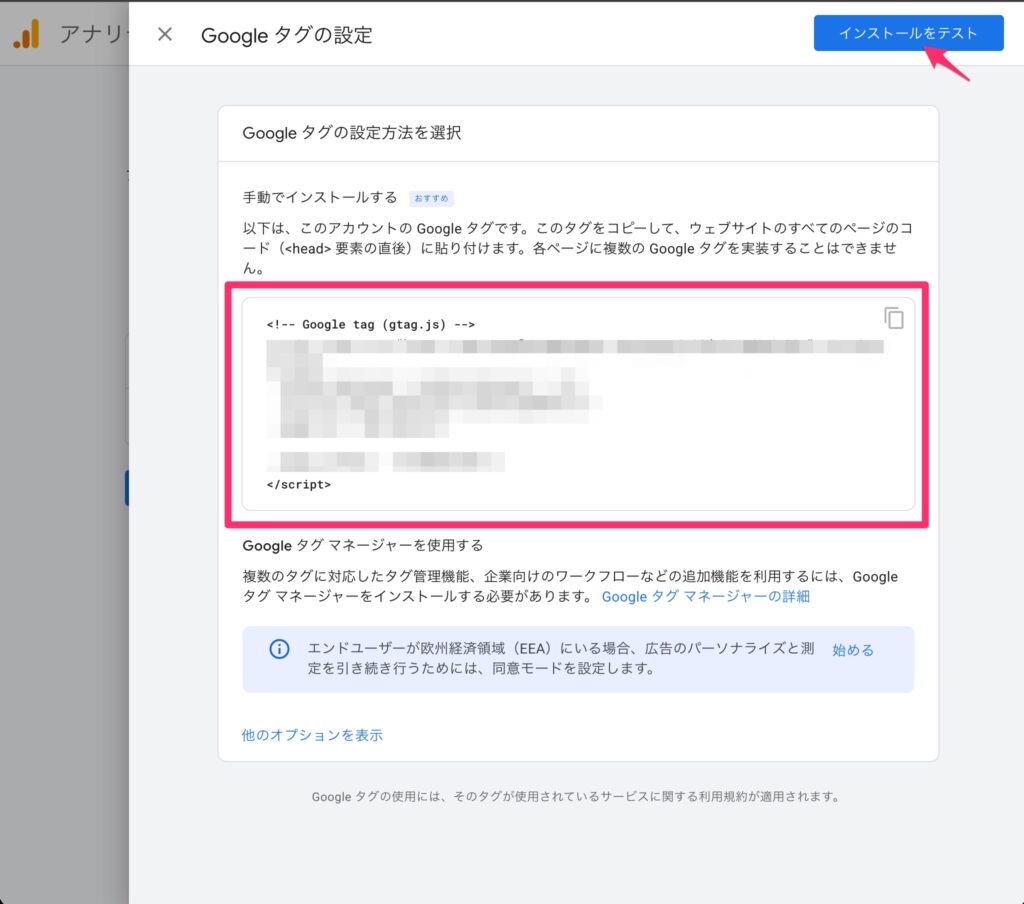Click 始める in the consent mode banner
The height and width of the screenshot is (904, 1024).
[x=852, y=650]
